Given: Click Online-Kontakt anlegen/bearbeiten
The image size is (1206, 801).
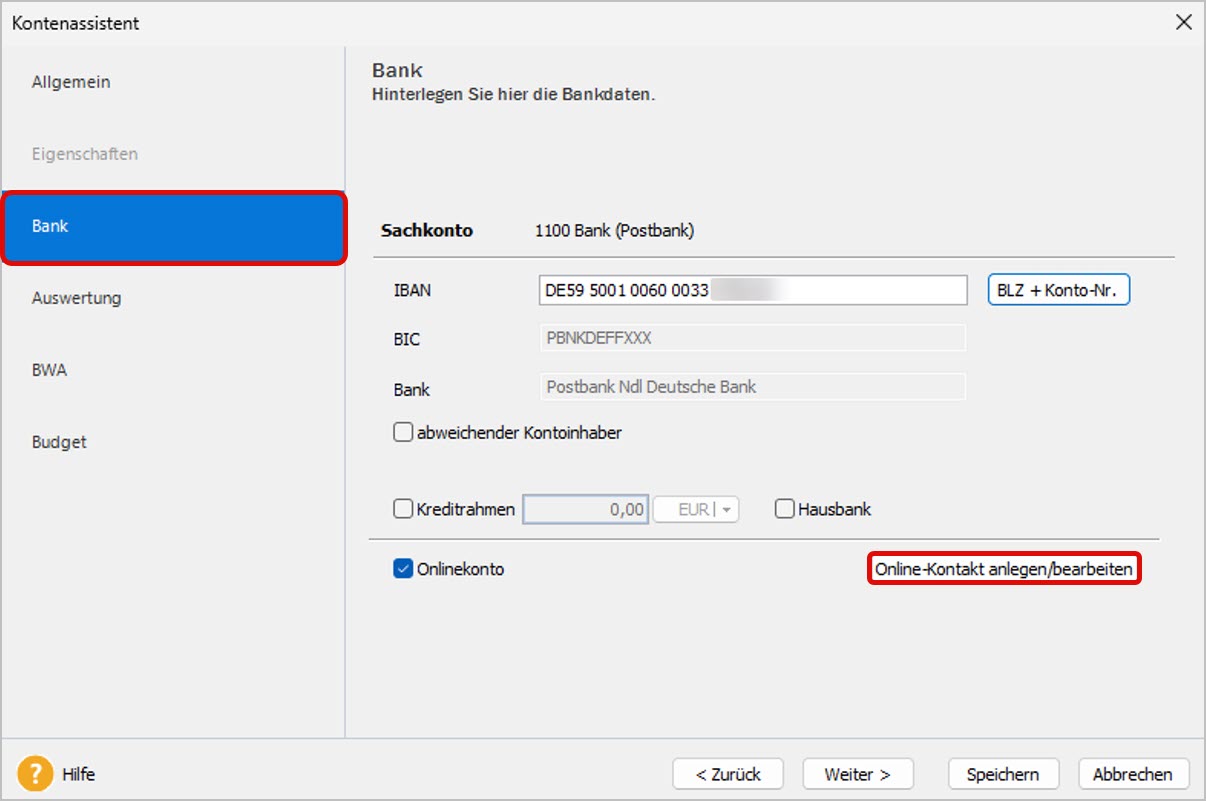Looking at the screenshot, I should click(x=1004, y=569).
